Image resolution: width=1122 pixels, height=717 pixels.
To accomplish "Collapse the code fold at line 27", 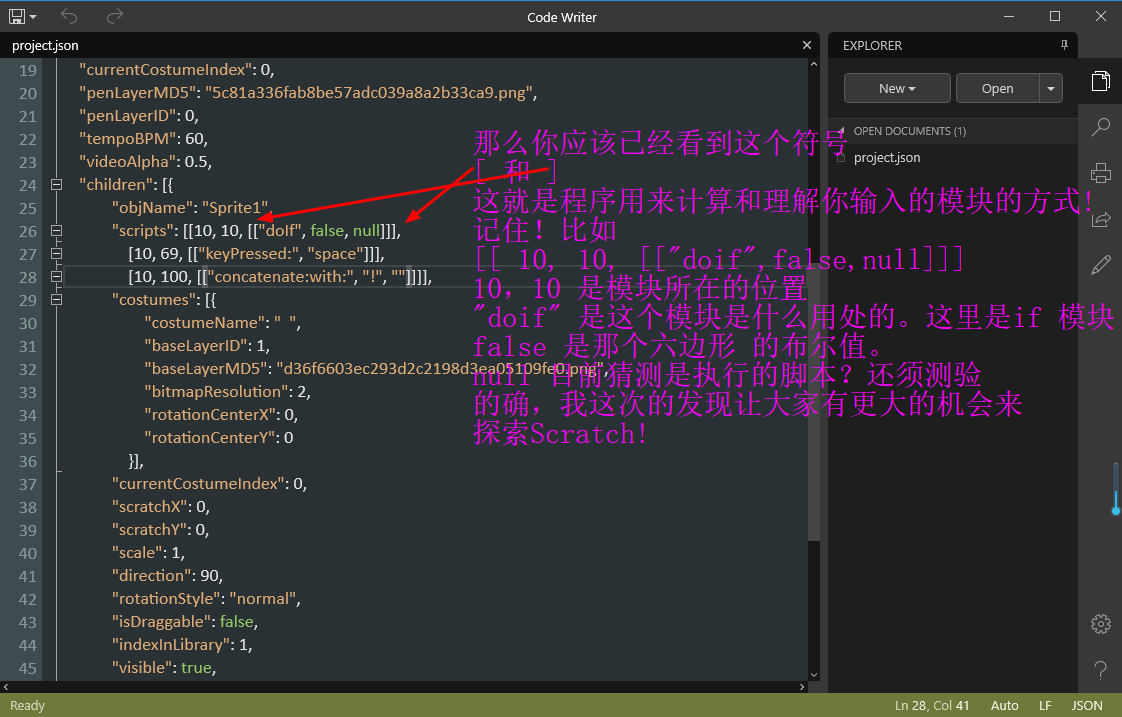I will pos(57,253).
